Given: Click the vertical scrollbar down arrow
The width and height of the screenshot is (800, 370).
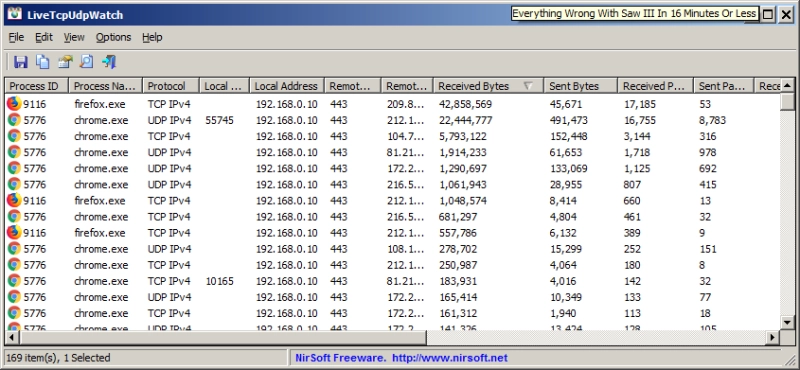Looking at the screenshot, I should [787, 323].
